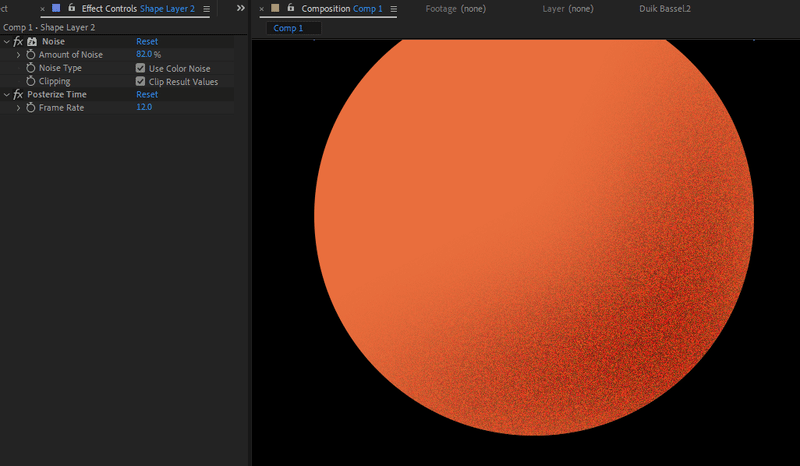Click the Amount of Noise 82.0 value
The image size is (800, 466).
click(x=144, y=55)
